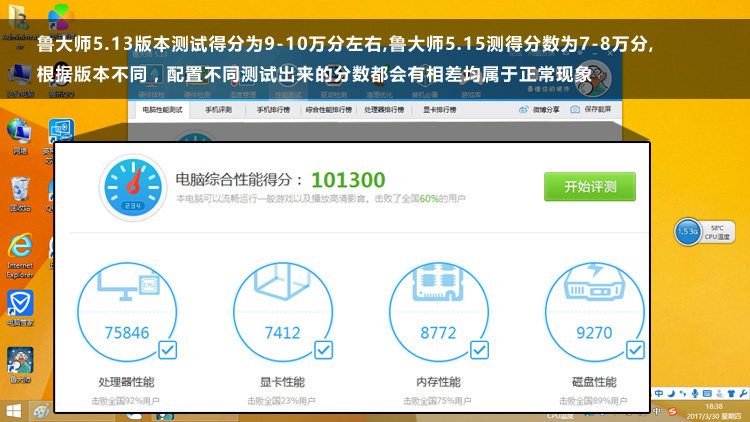This screenshot has height=422, width=750.
Task: Click the disk score 9270
Action: [594, 333]
